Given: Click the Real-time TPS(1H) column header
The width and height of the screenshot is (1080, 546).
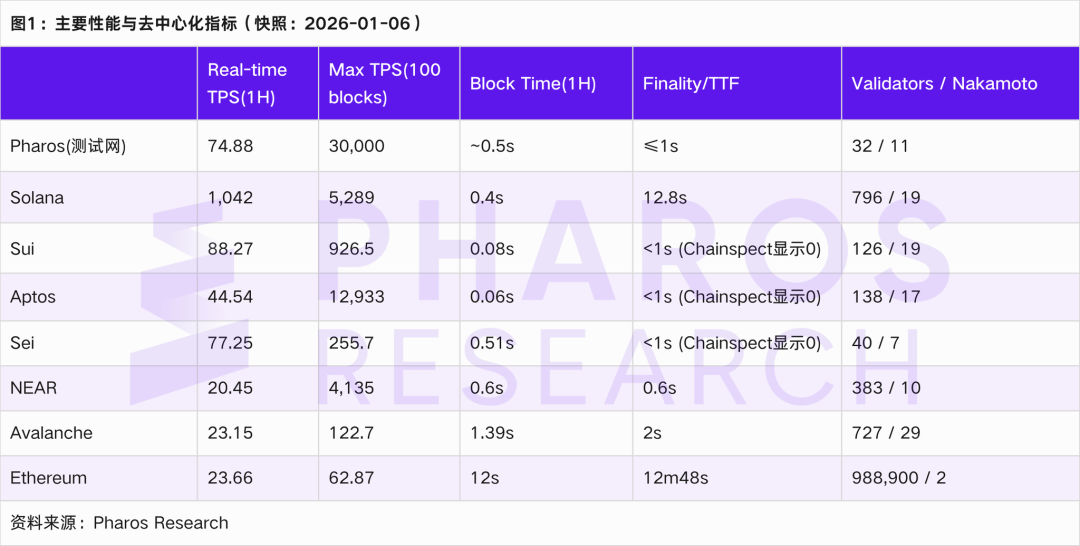Looking at the screenshot, I should pos(247,84).
